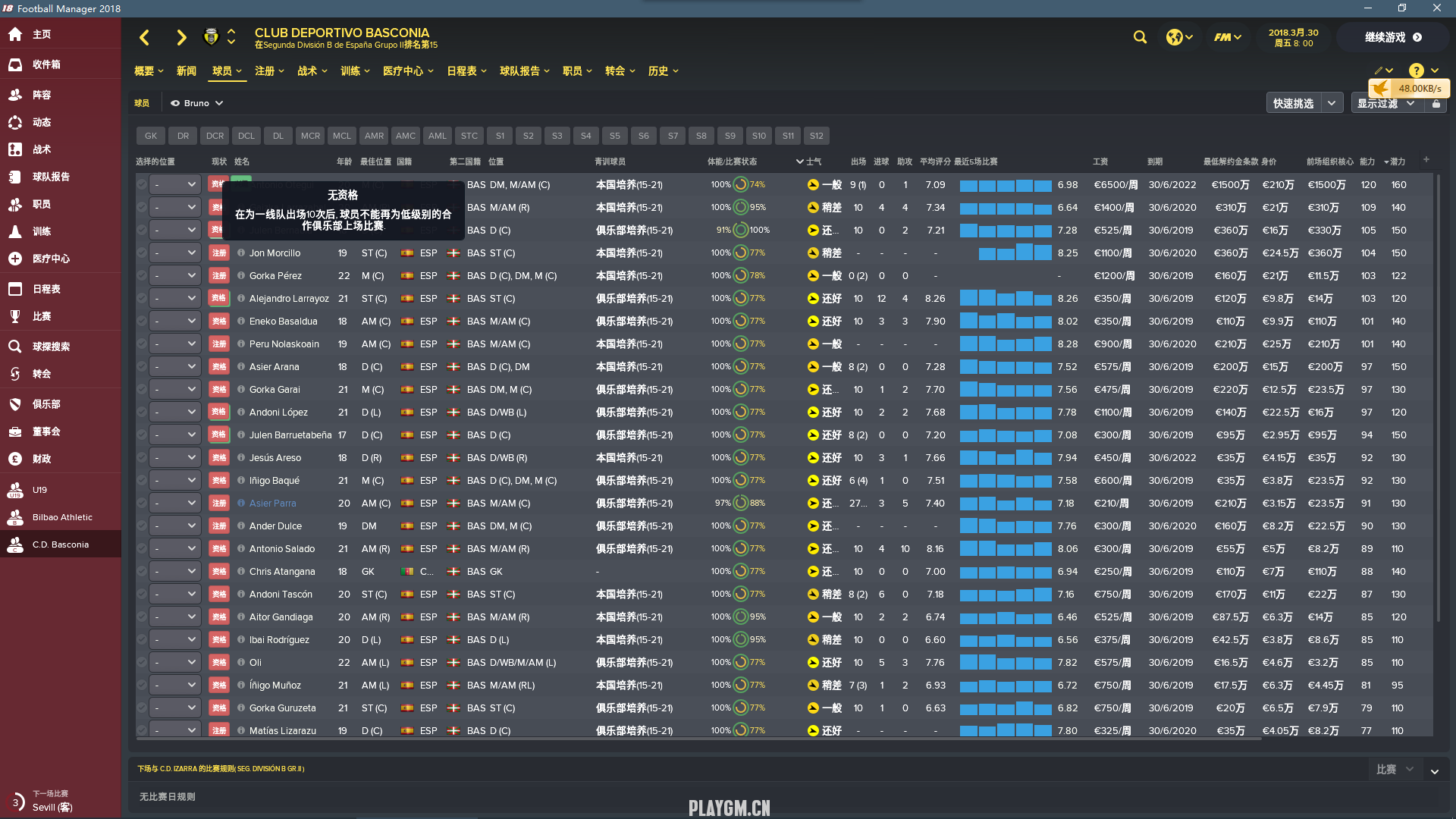Click the yellow help question mark icon
This screenshot has width=1456, height=819.
(1416, 71)
